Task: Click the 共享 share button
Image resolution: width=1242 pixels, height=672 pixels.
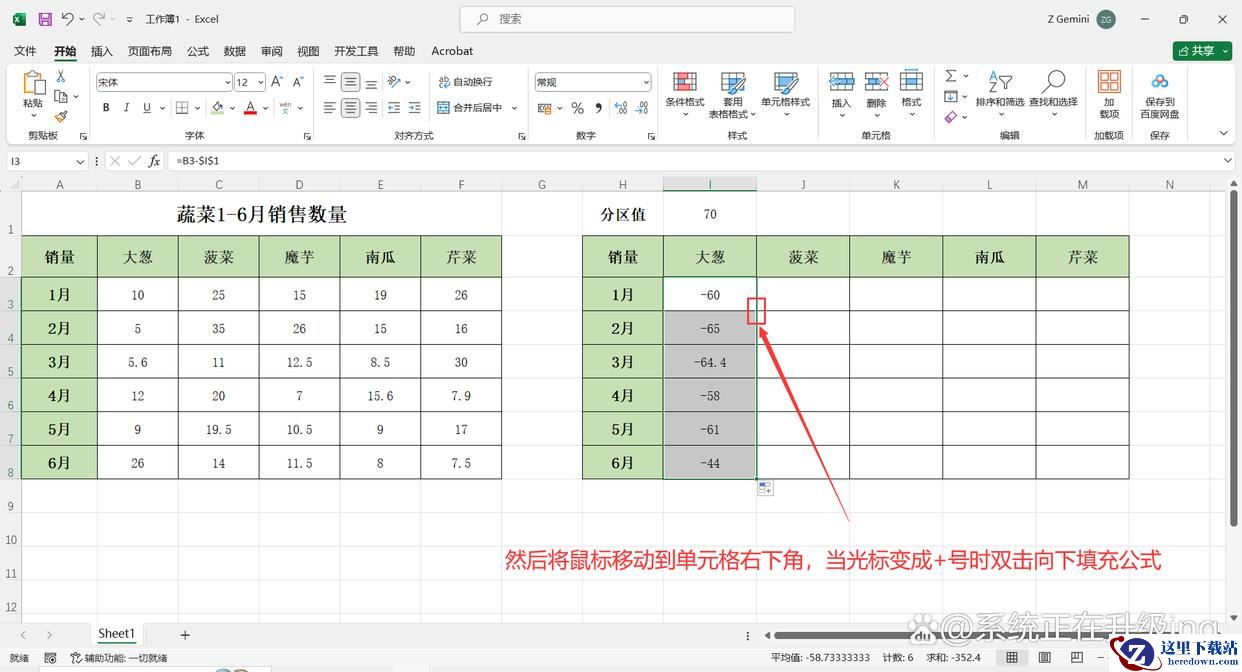Action: [x=1202, y=51]
